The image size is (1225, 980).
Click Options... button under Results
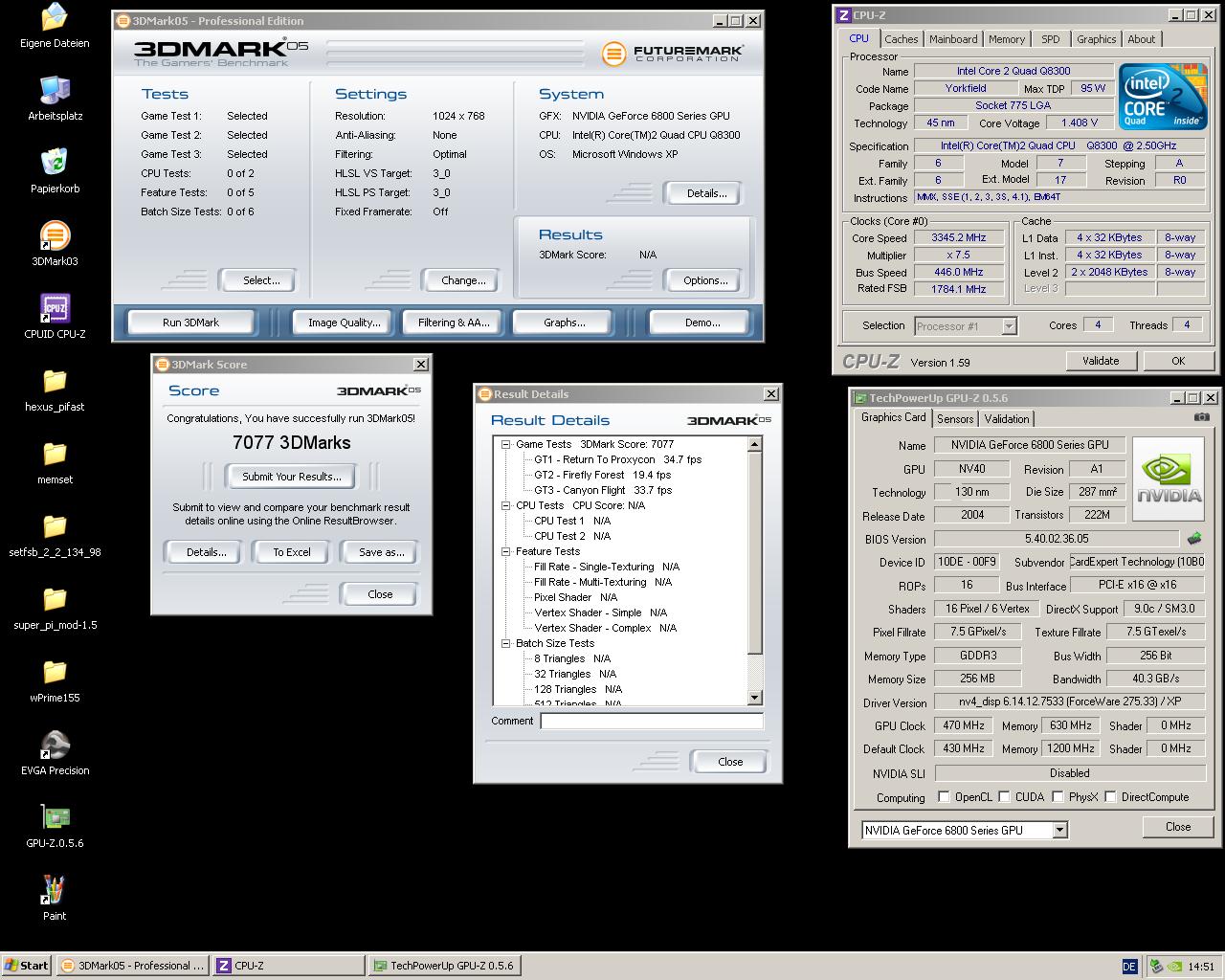pyautogui.click(x=705, y=280)
